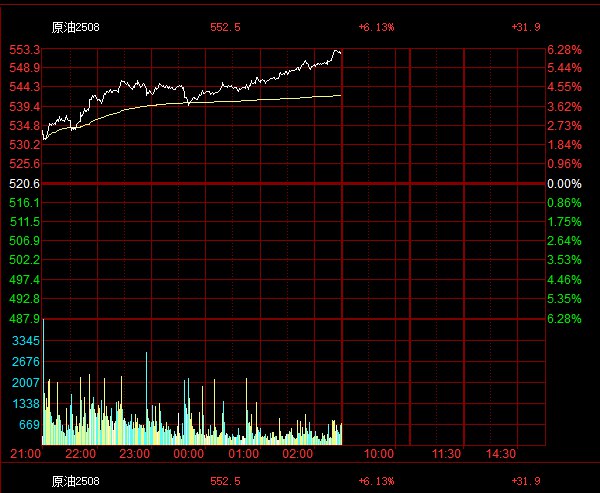The image size is (600, 493).
Task: Click the +31.9 value in top header
Action: [x=526, y=27]
